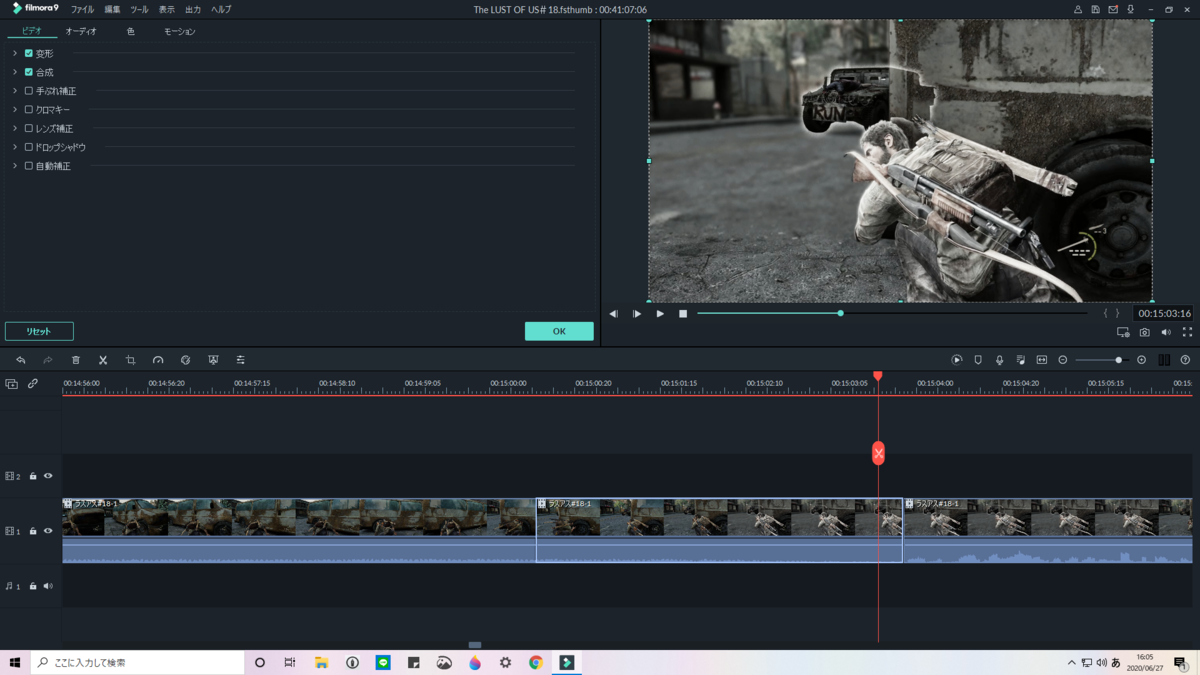
Task: Expand the 自動補正 section arrow
Action: point(15,166)
